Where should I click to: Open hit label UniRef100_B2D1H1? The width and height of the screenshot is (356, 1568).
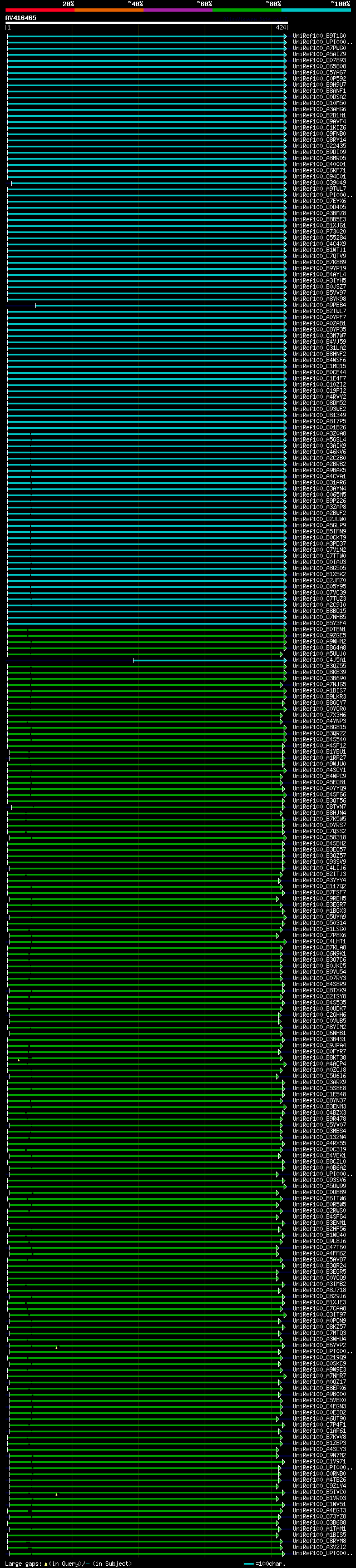pyautogui.click(x=319, y=115)
